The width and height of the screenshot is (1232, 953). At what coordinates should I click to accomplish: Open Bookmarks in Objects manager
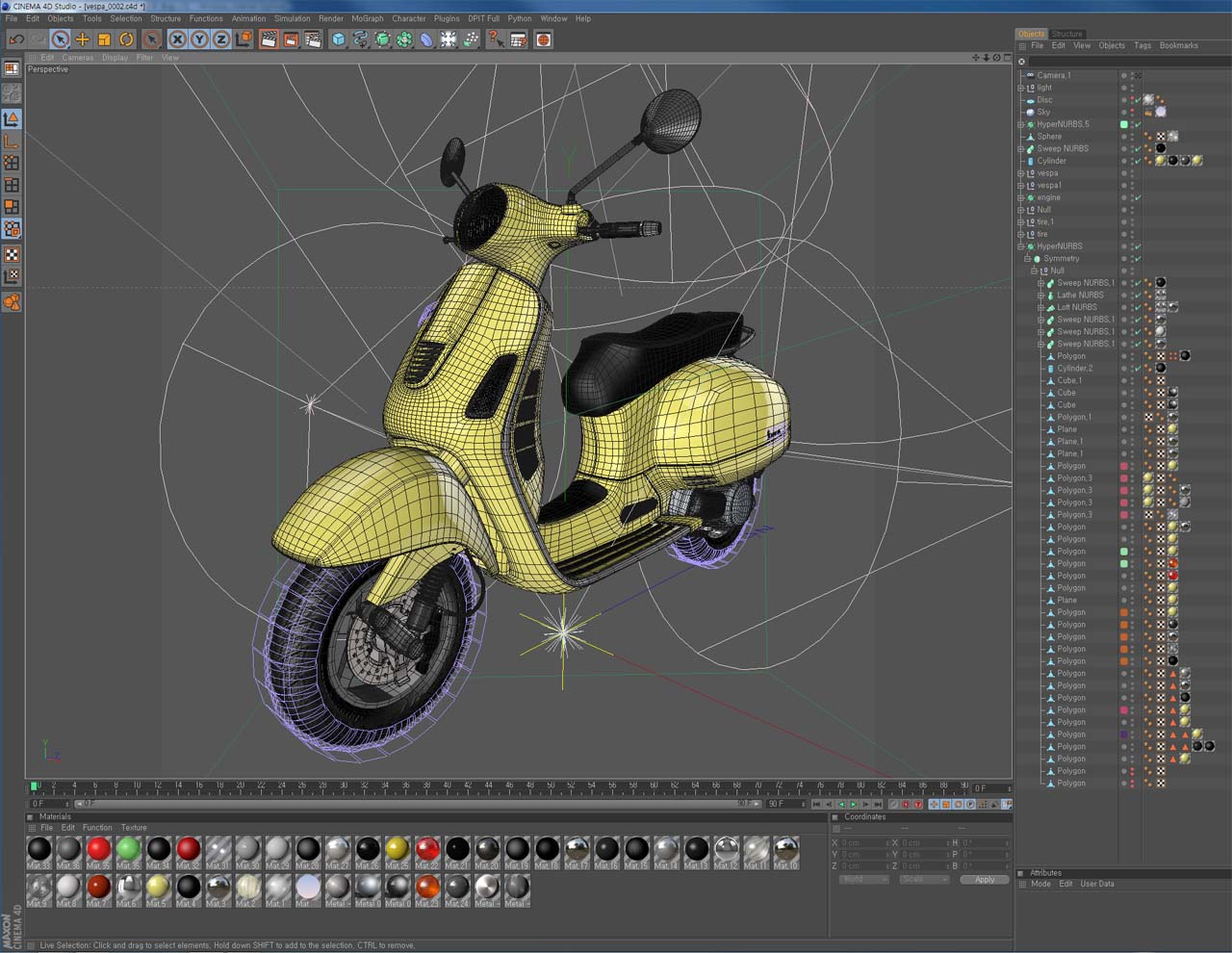[x=1179, y=45]
